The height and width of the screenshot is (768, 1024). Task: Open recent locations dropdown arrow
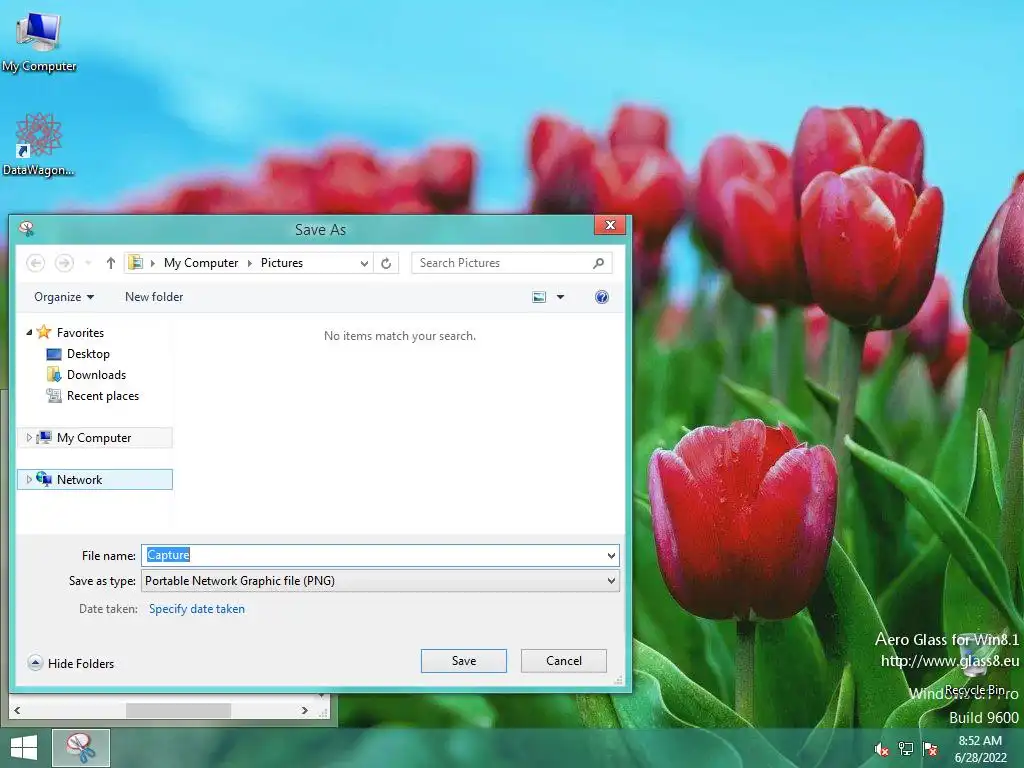click(x=88, y=263)
